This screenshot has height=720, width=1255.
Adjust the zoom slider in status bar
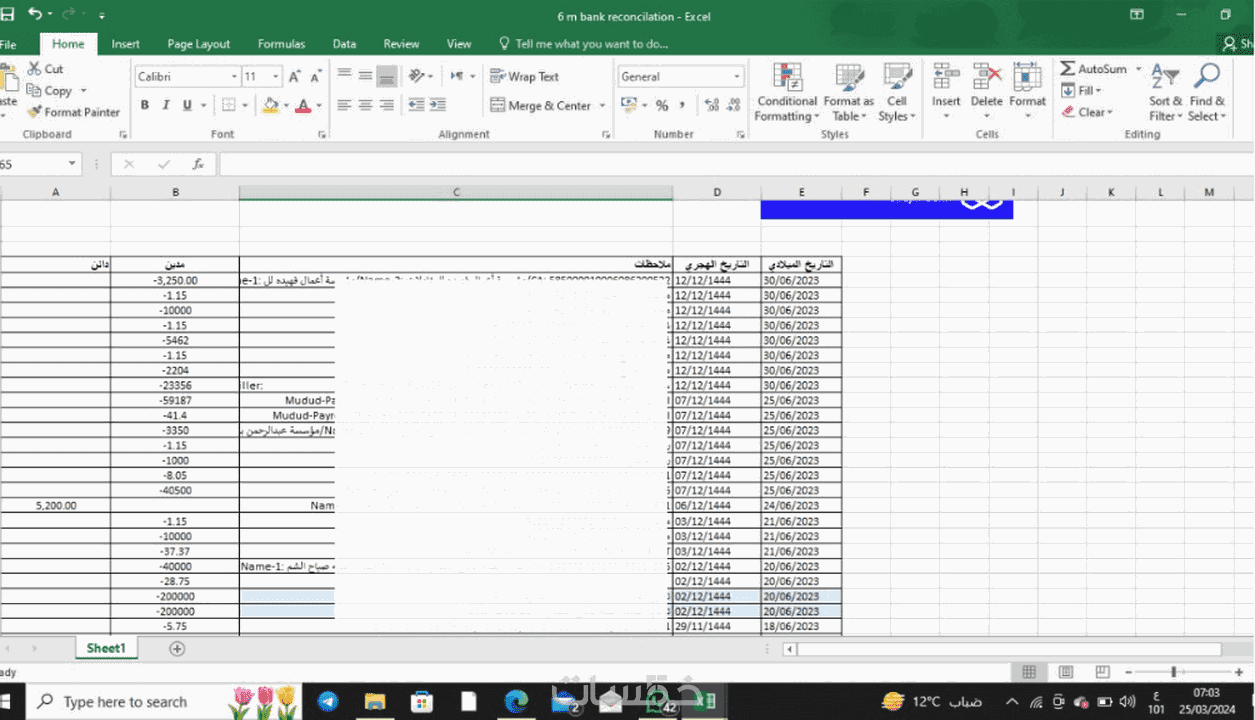(x=1173, y=672)
